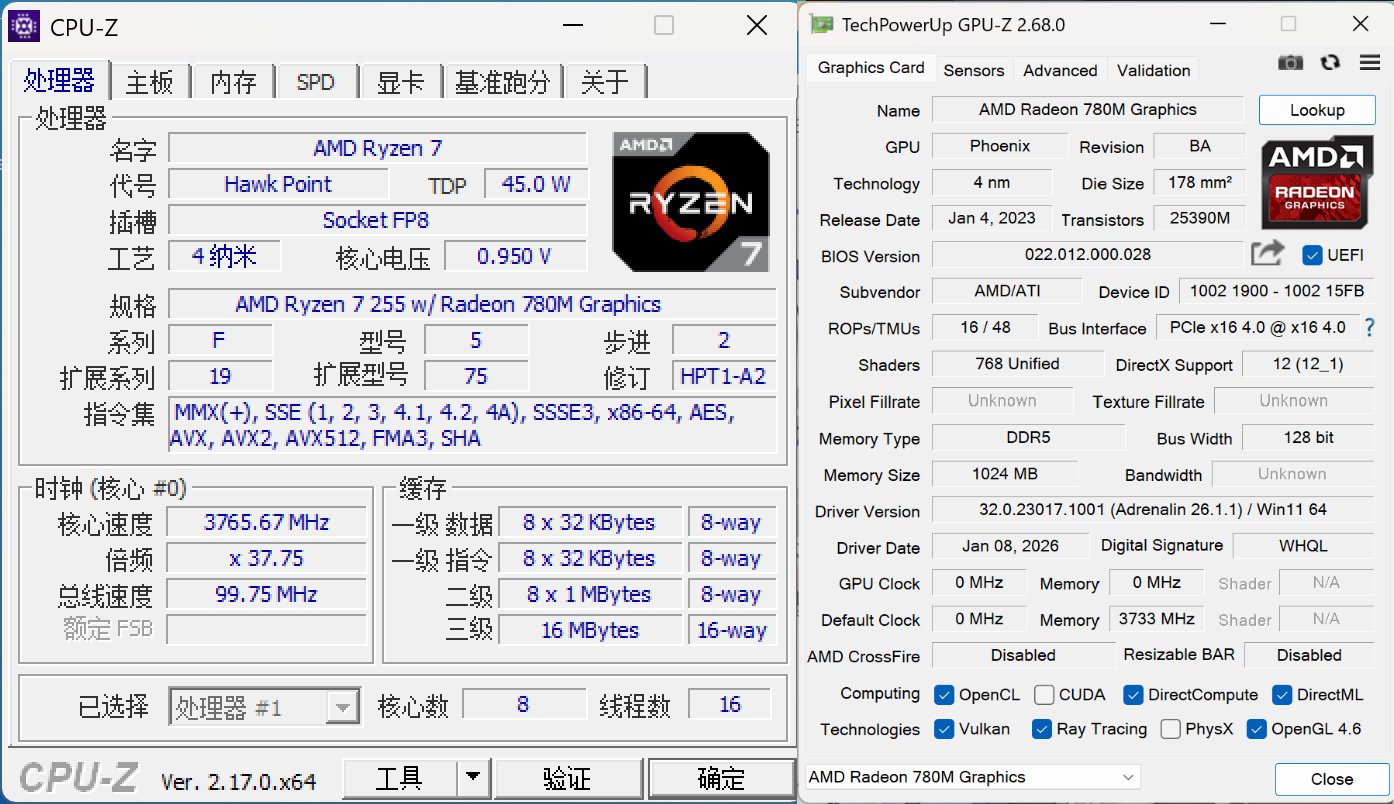Toggle the UEFI checkbox
The height and width of the screenshot is (804, 1394).
coord(1312,255)
